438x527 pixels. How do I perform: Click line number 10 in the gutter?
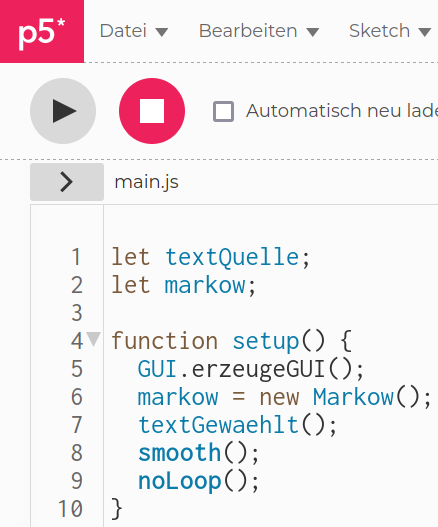(70, 509)
